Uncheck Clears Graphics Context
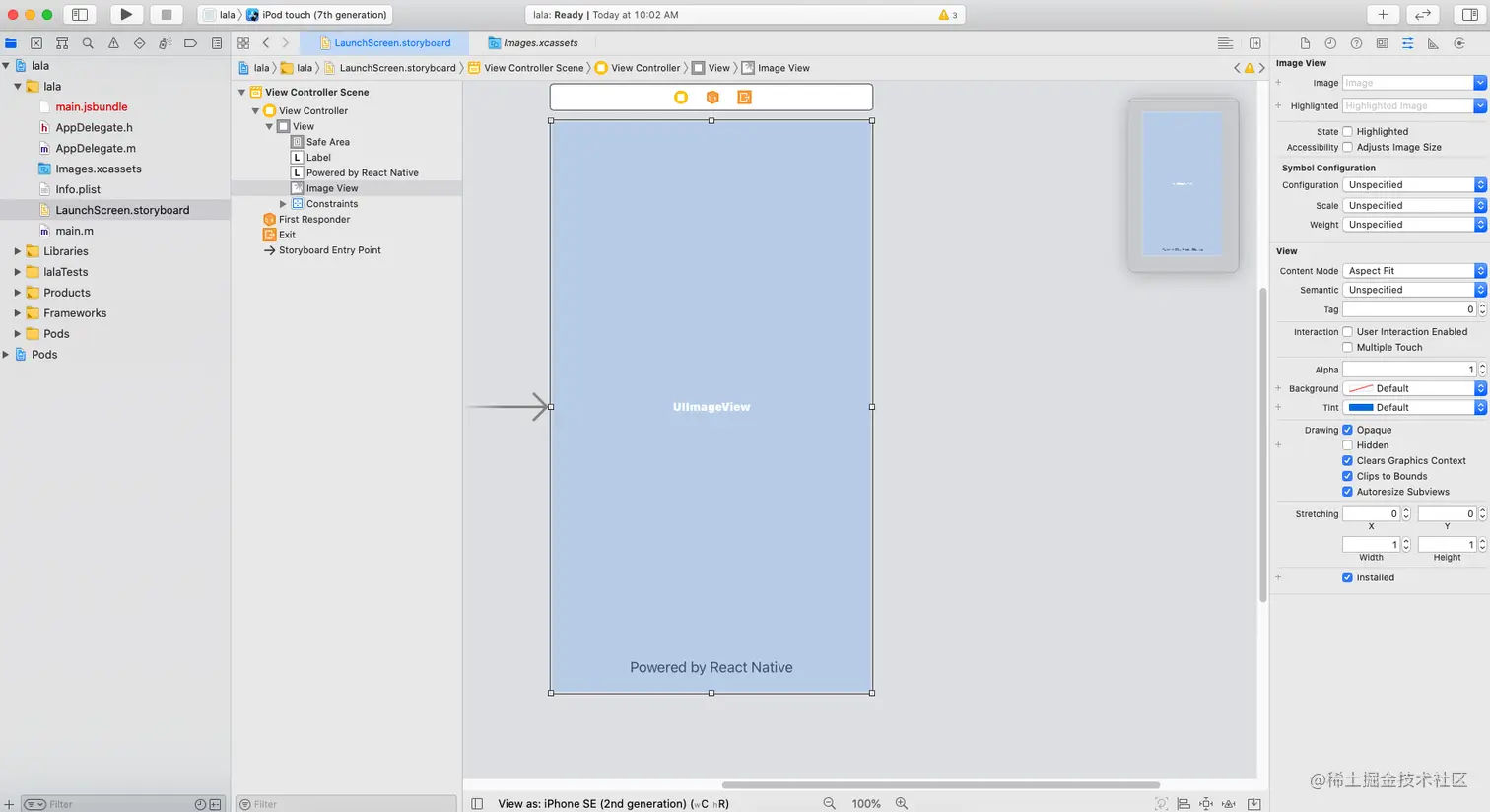Image resolution: width=1490 pixels, height=812 pixels. (1347, 461)
